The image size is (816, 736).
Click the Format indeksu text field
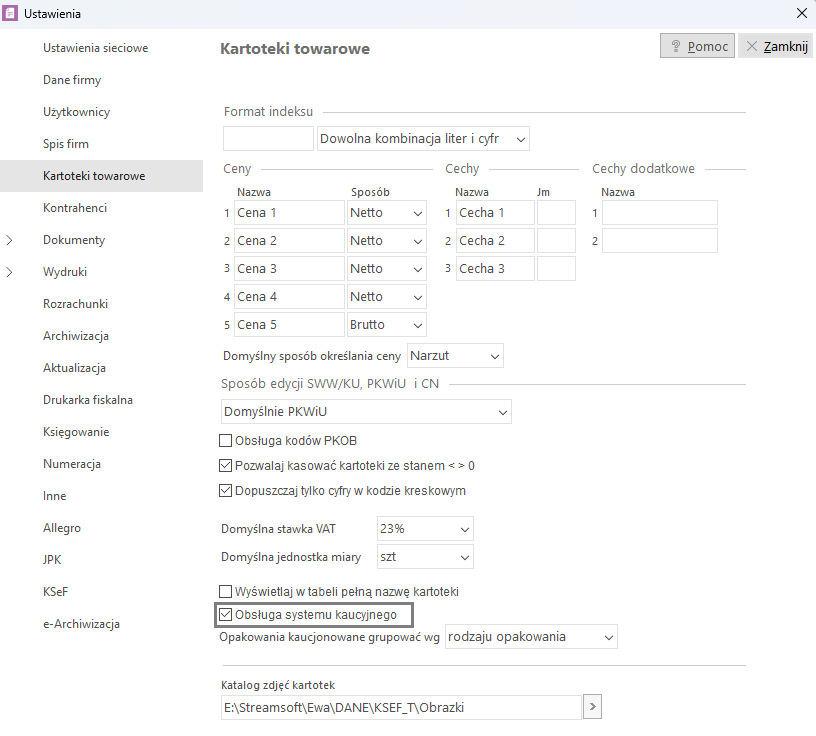(268, 138)
